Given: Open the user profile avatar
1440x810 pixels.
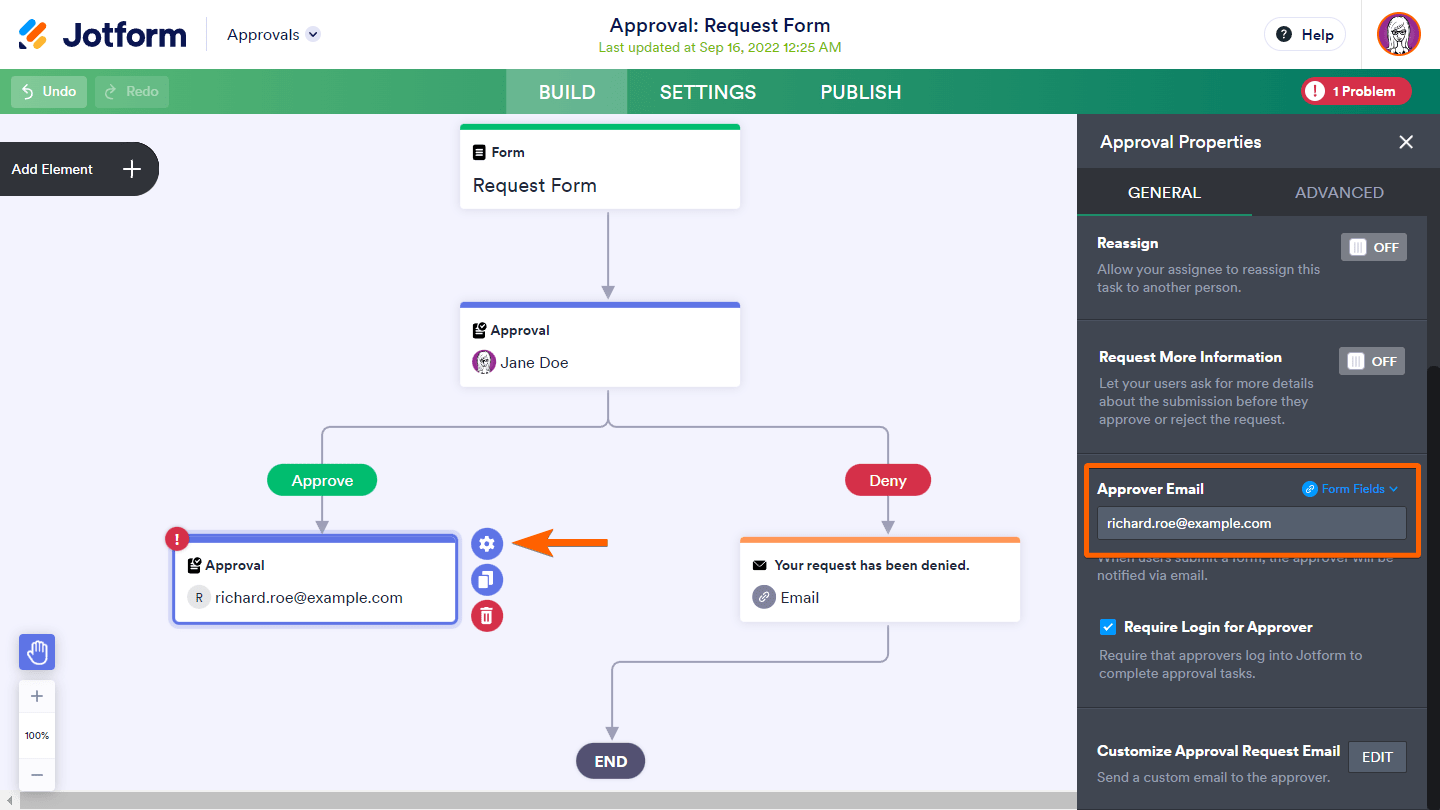Looking at the screenshot, I should pos(1398,35).
